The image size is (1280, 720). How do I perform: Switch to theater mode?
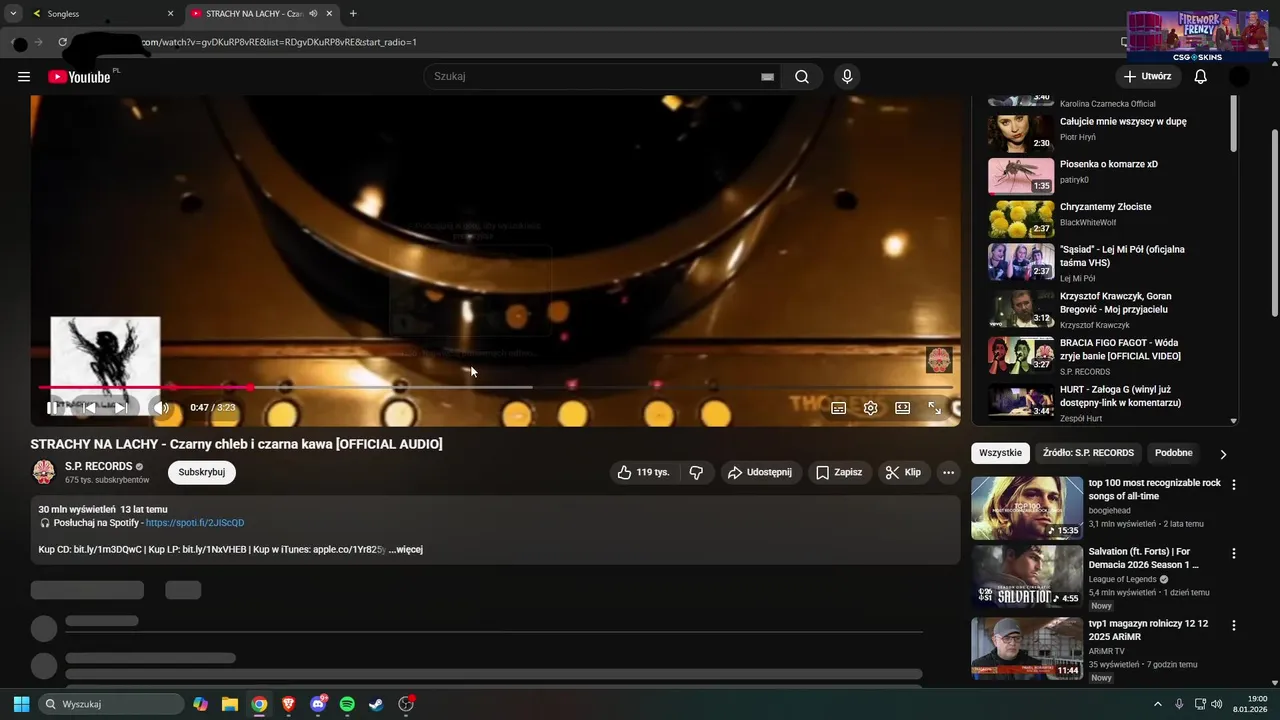coord(903,408)
